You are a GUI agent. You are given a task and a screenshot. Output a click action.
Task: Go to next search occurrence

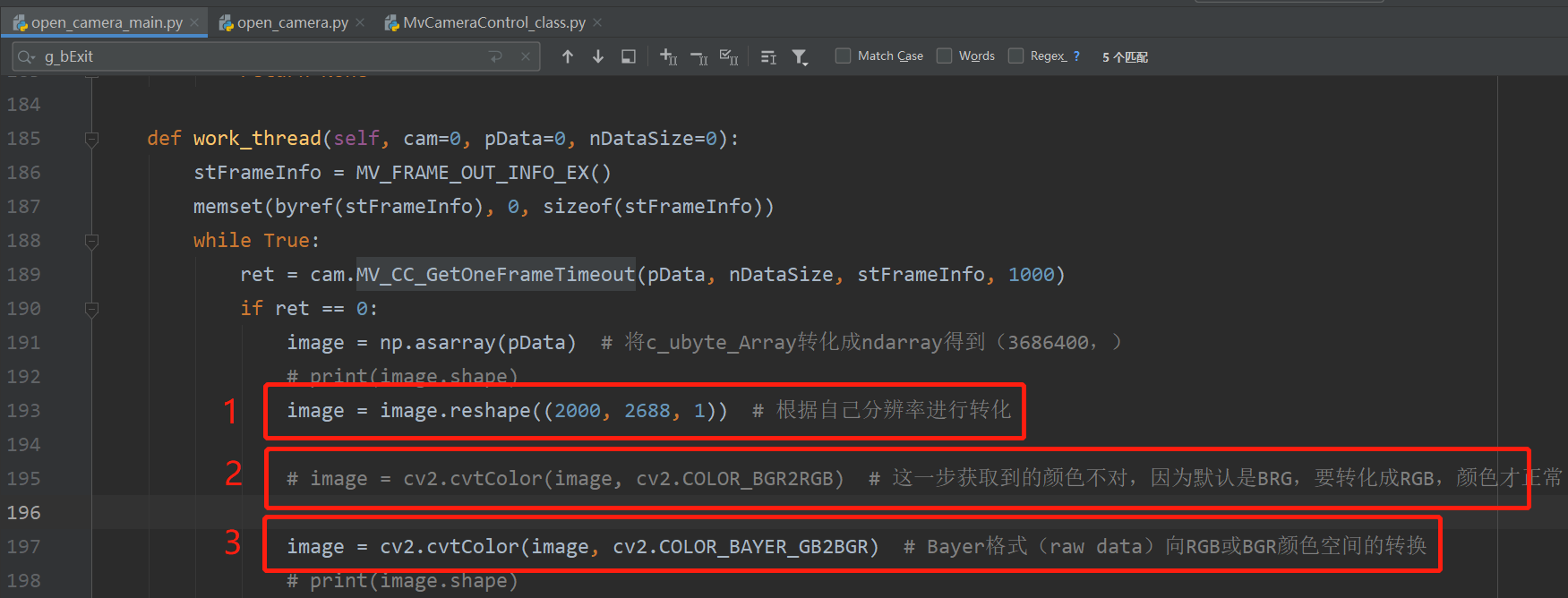(x=598, y=56)
